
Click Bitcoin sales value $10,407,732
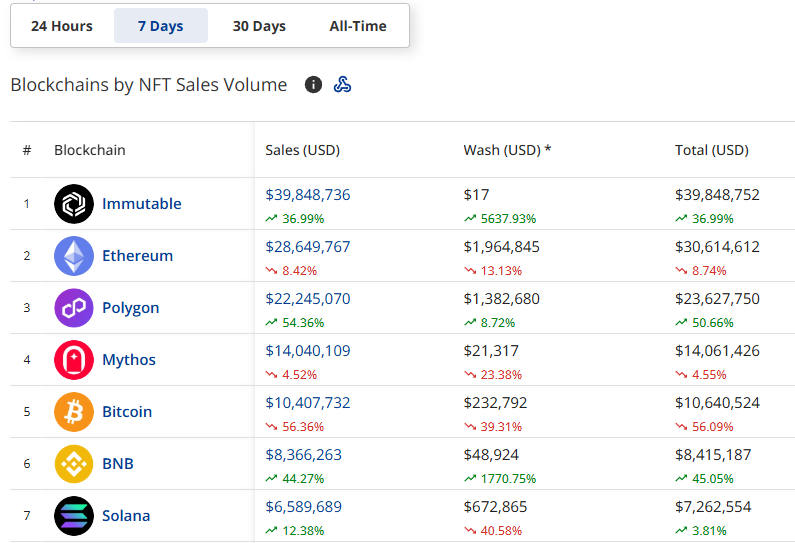[x=308, y=403]
